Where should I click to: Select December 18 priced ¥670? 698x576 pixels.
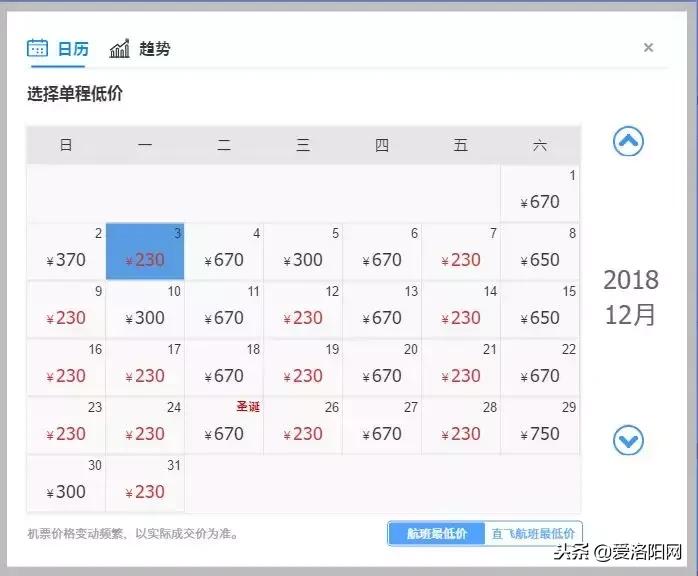pos(224,367)
